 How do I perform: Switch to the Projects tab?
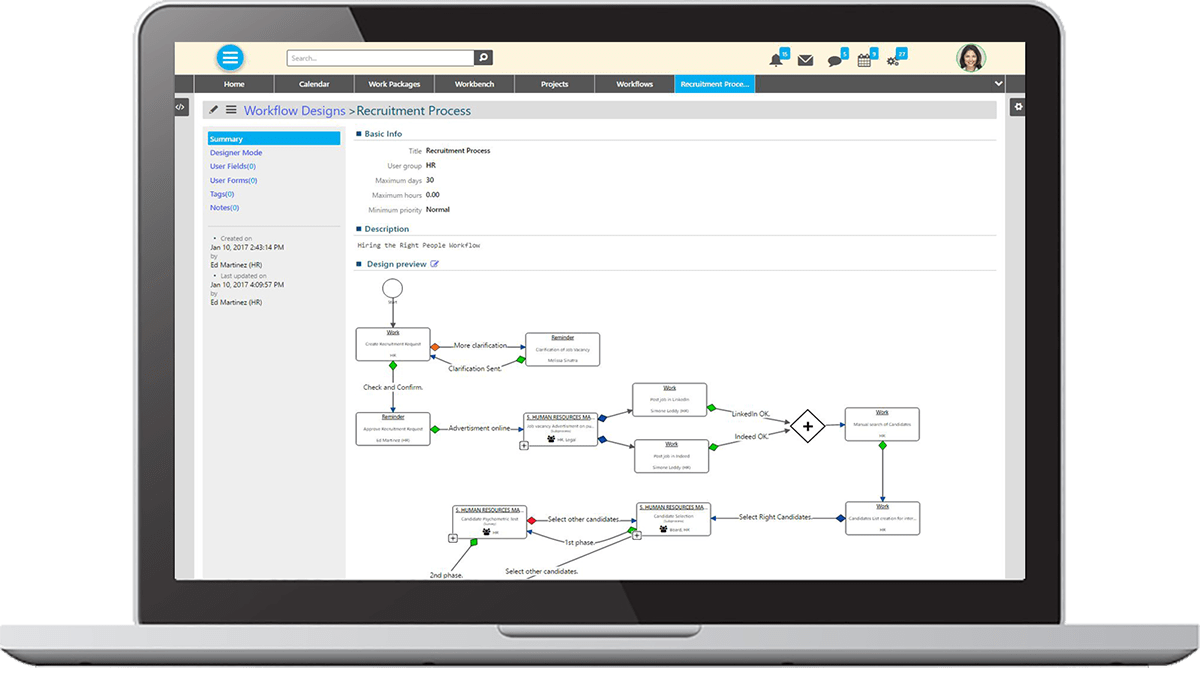554,84
